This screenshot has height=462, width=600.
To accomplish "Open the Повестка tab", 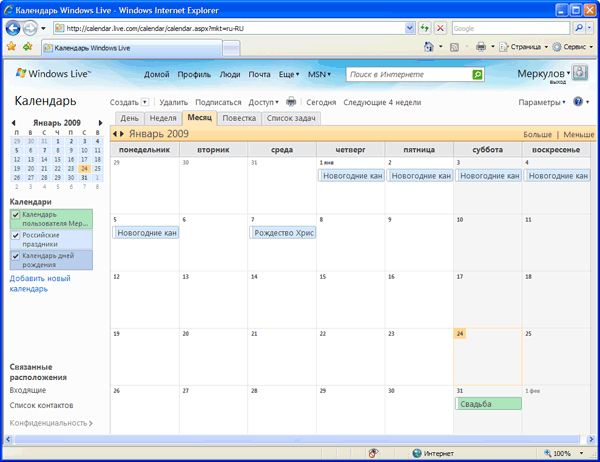I will click(x=239, y=118).
